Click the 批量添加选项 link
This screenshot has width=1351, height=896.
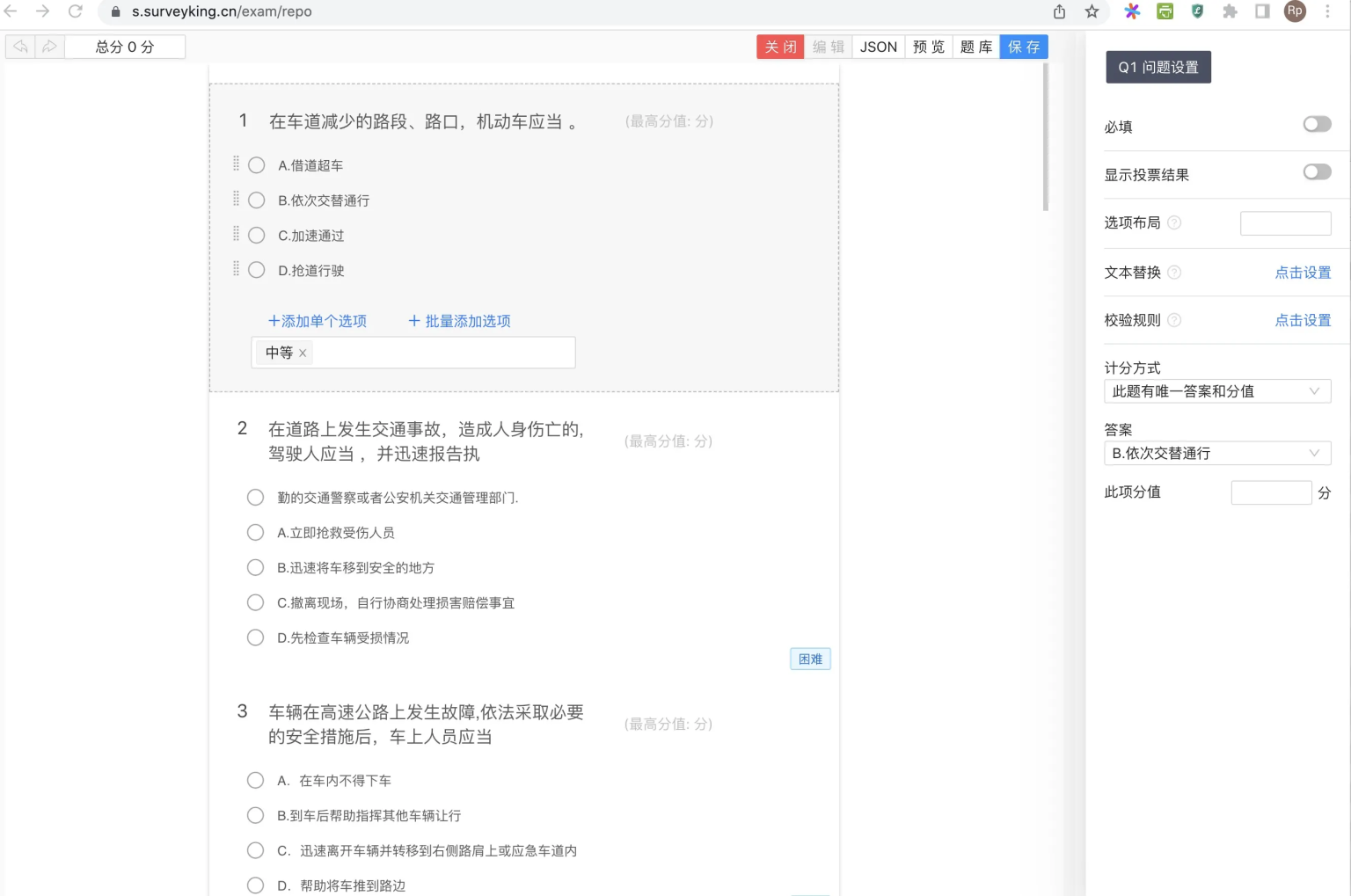tap(459, 321)
